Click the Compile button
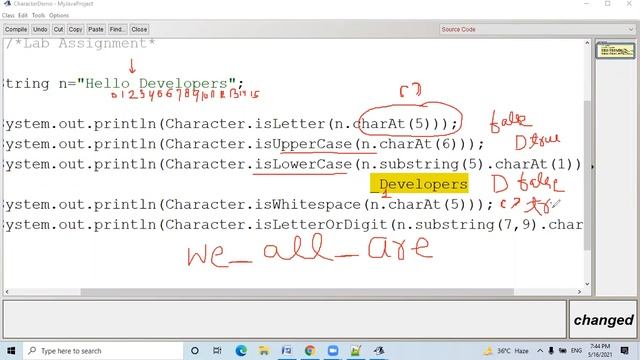Screen dimensions: 640x360 point(16,29)
